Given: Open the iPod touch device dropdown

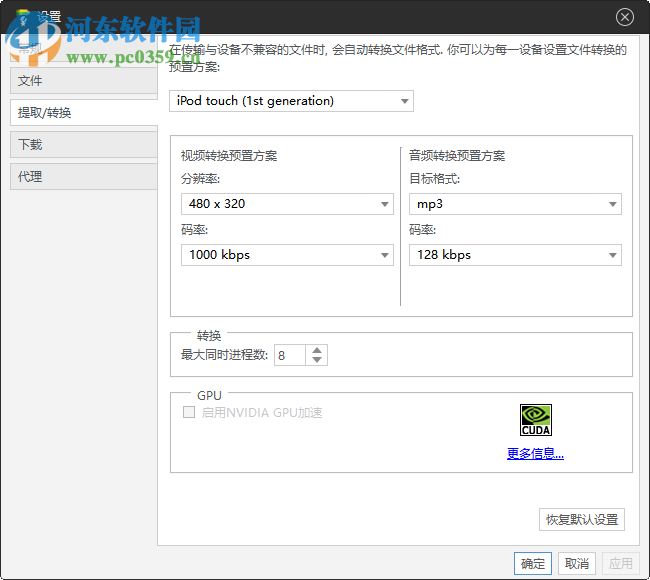Looking at the screenshot, I should [291, 101].
